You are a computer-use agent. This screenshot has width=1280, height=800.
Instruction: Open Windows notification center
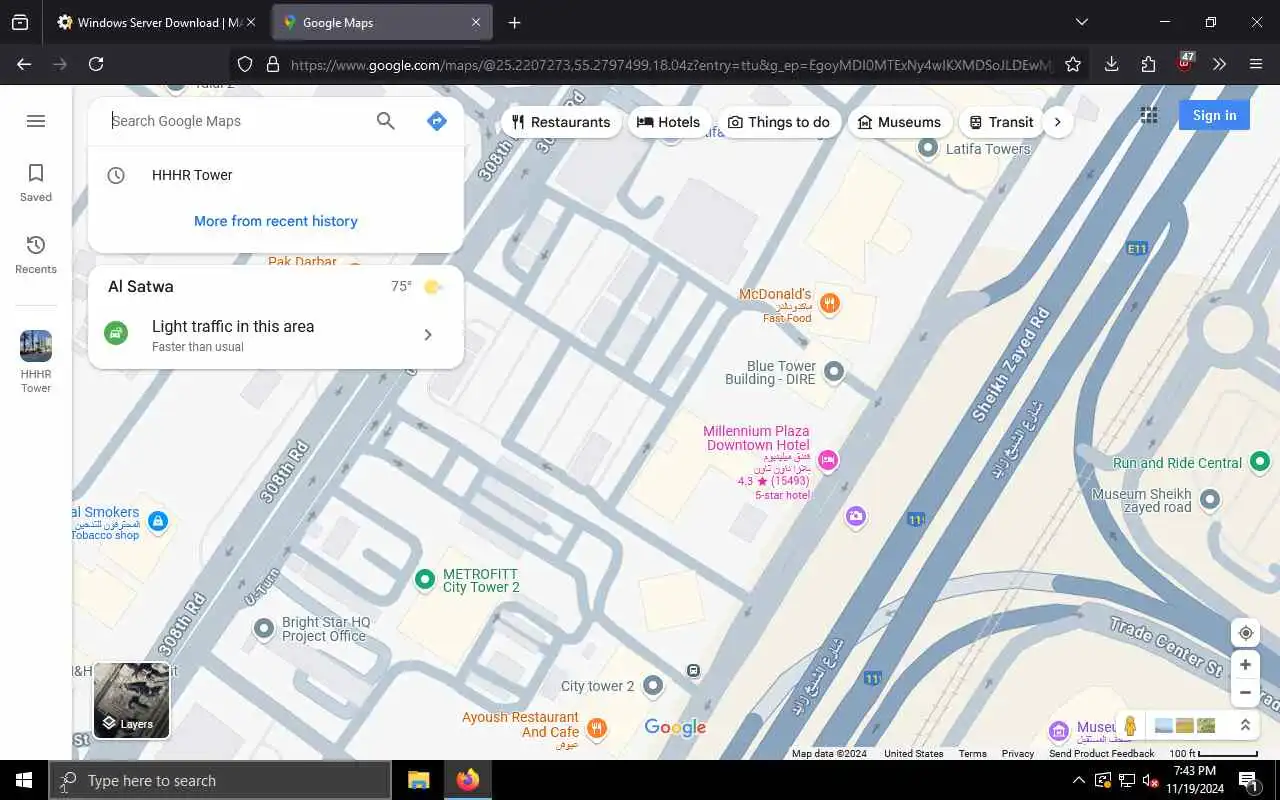(x=1248, y=780)
